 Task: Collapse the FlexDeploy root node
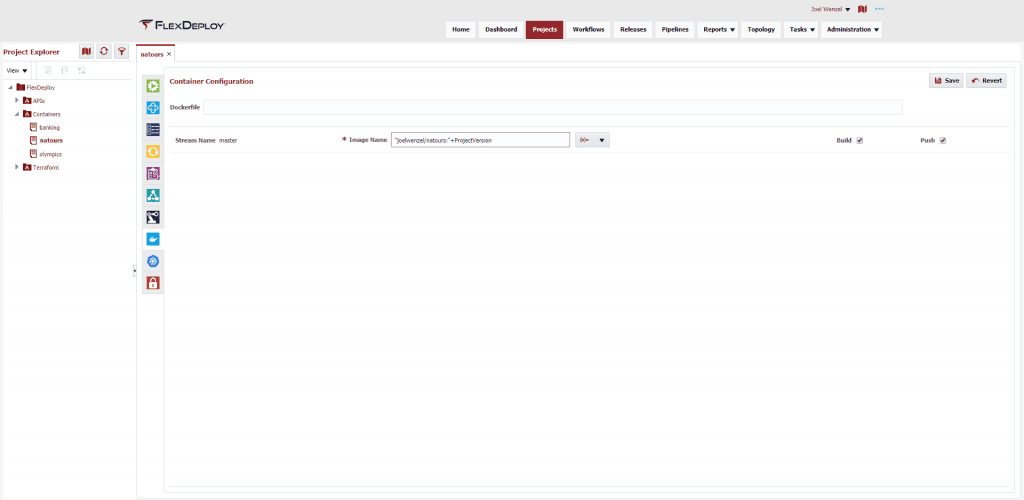point(10,87)
